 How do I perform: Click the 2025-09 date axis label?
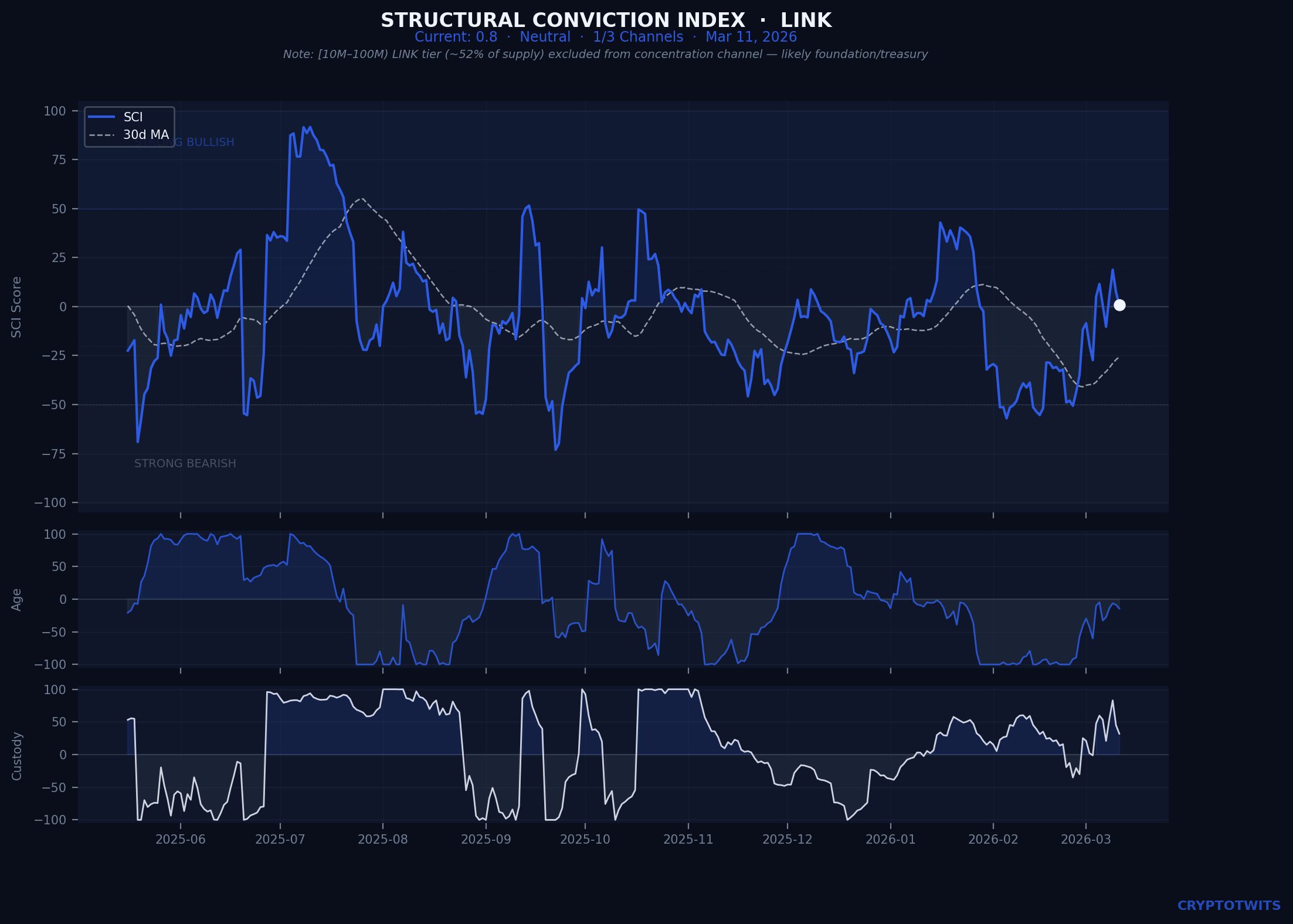pyautogui.click(x=486, y=840)
